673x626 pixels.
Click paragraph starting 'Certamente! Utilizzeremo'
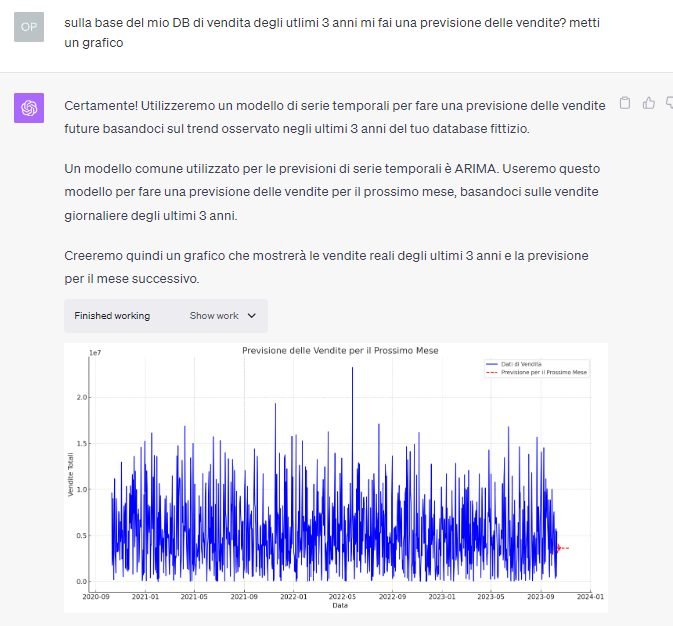pos(335,117)
